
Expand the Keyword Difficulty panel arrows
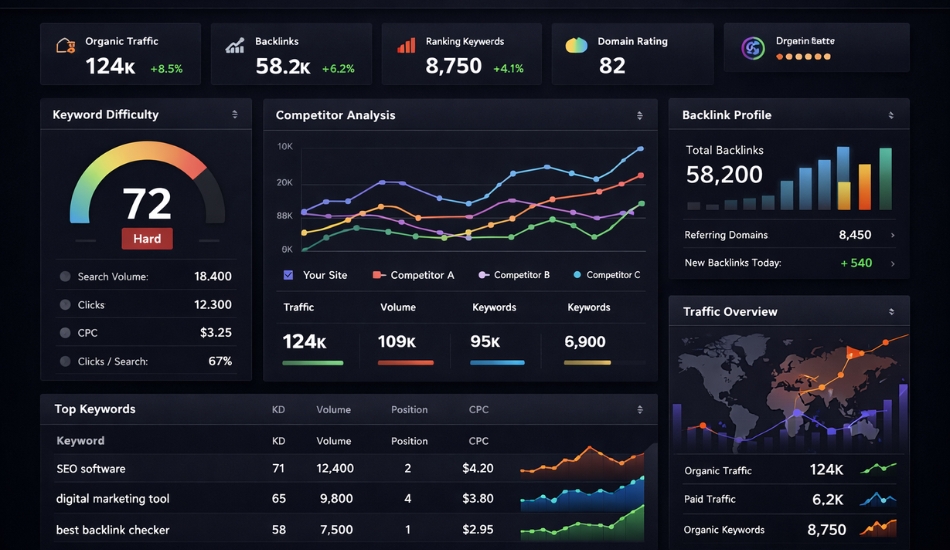click(x=234, y=114)
